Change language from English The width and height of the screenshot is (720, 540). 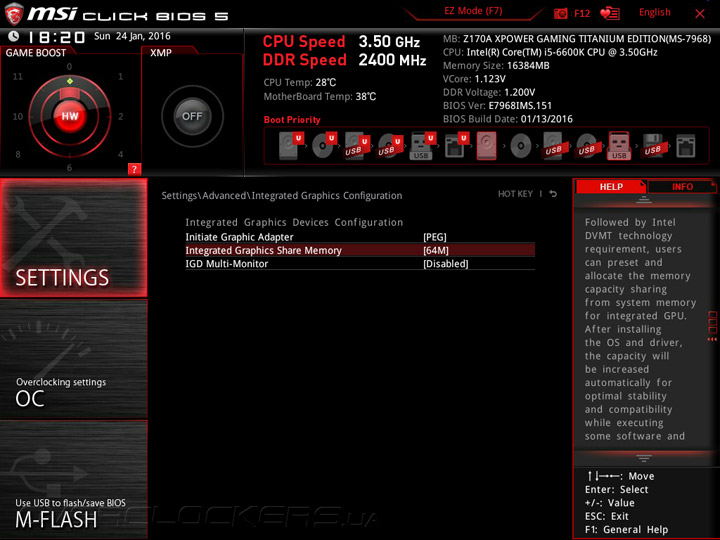tap(654, 12)
